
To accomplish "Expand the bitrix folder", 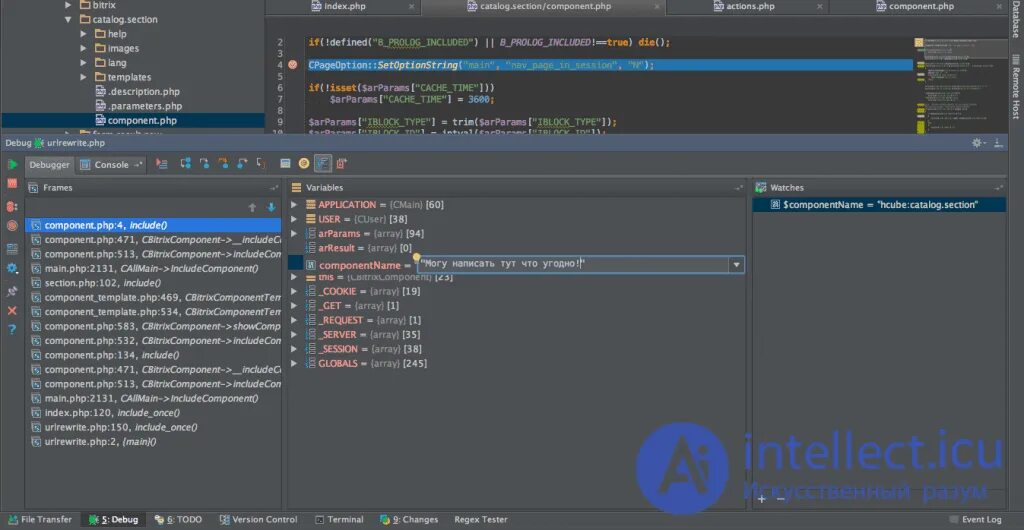I will (69, 5).
